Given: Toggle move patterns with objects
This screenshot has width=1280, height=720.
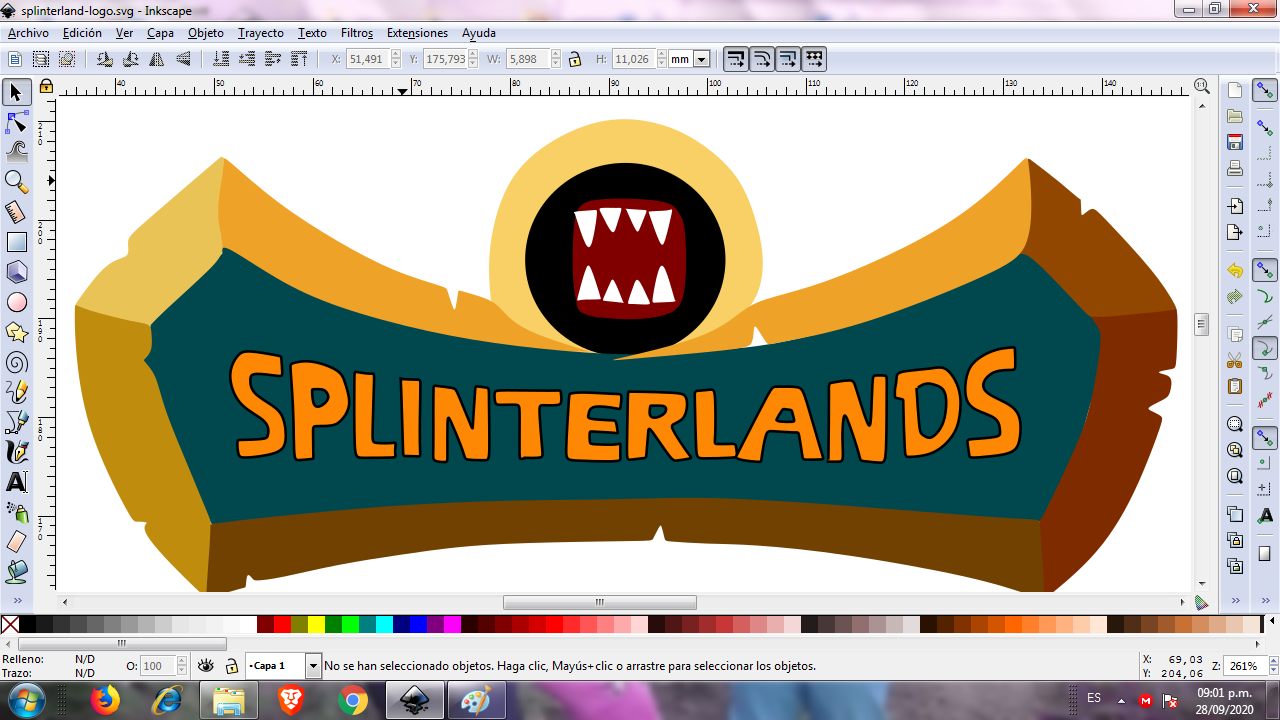Looking at the screenshot, I should (814, 59).
